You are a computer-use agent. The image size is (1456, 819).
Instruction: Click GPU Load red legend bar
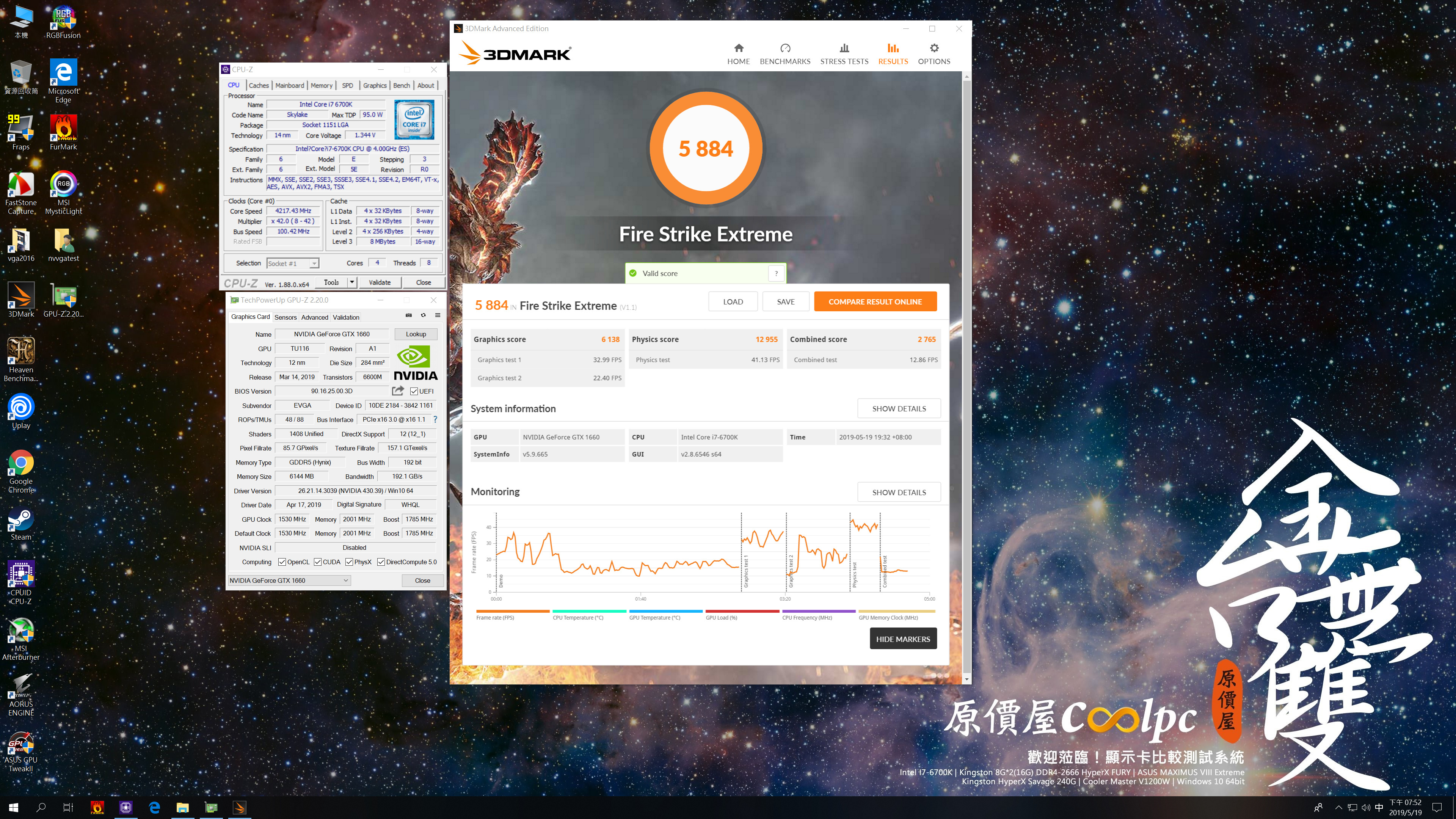[x=742, y=611]
